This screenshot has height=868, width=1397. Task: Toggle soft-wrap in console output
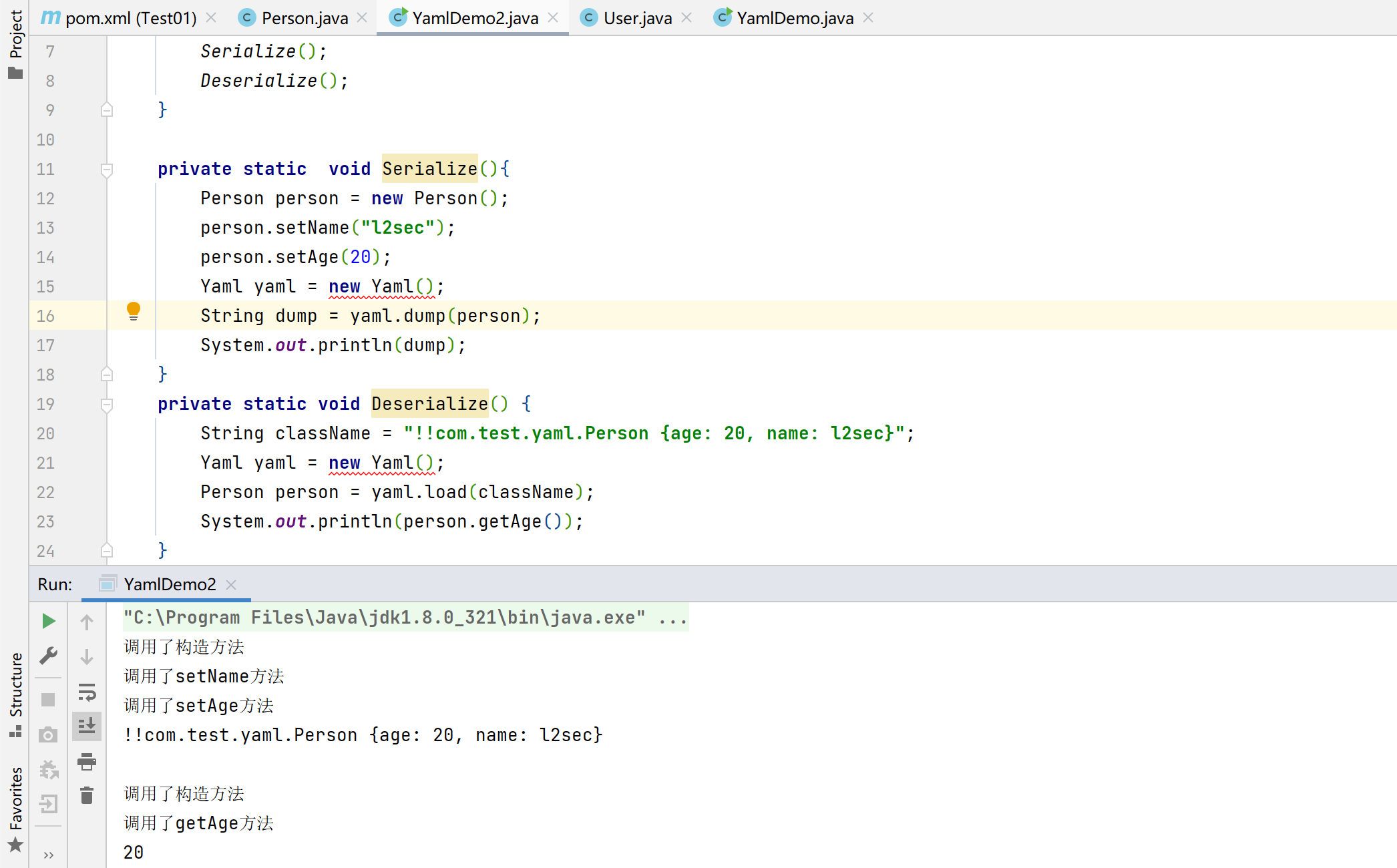pos(87,692)
